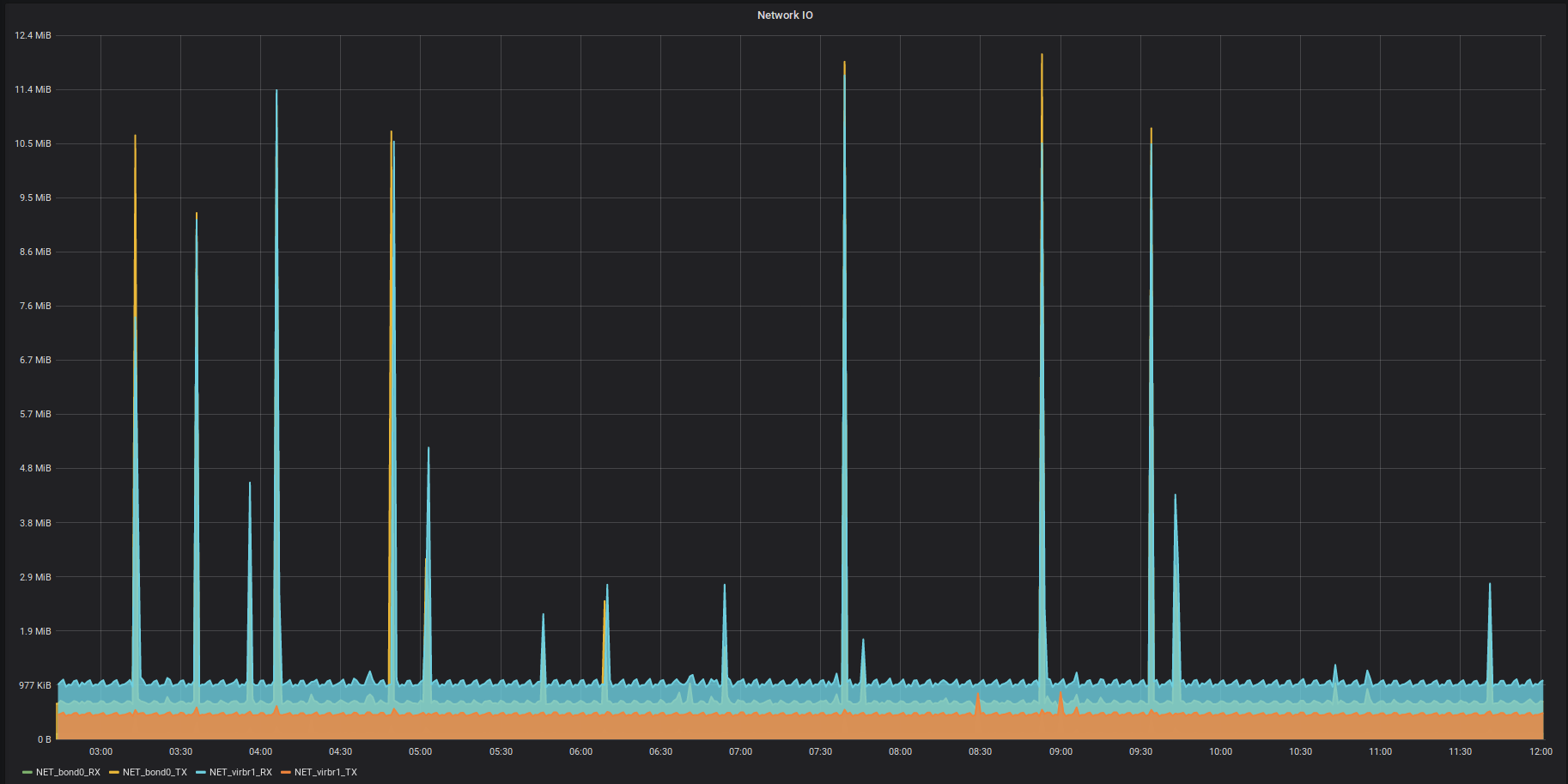Viewport: 1568px width, 784px height.
Task: Click the 4.8 MiB y-axis label
Action: (x=35, y=468)
